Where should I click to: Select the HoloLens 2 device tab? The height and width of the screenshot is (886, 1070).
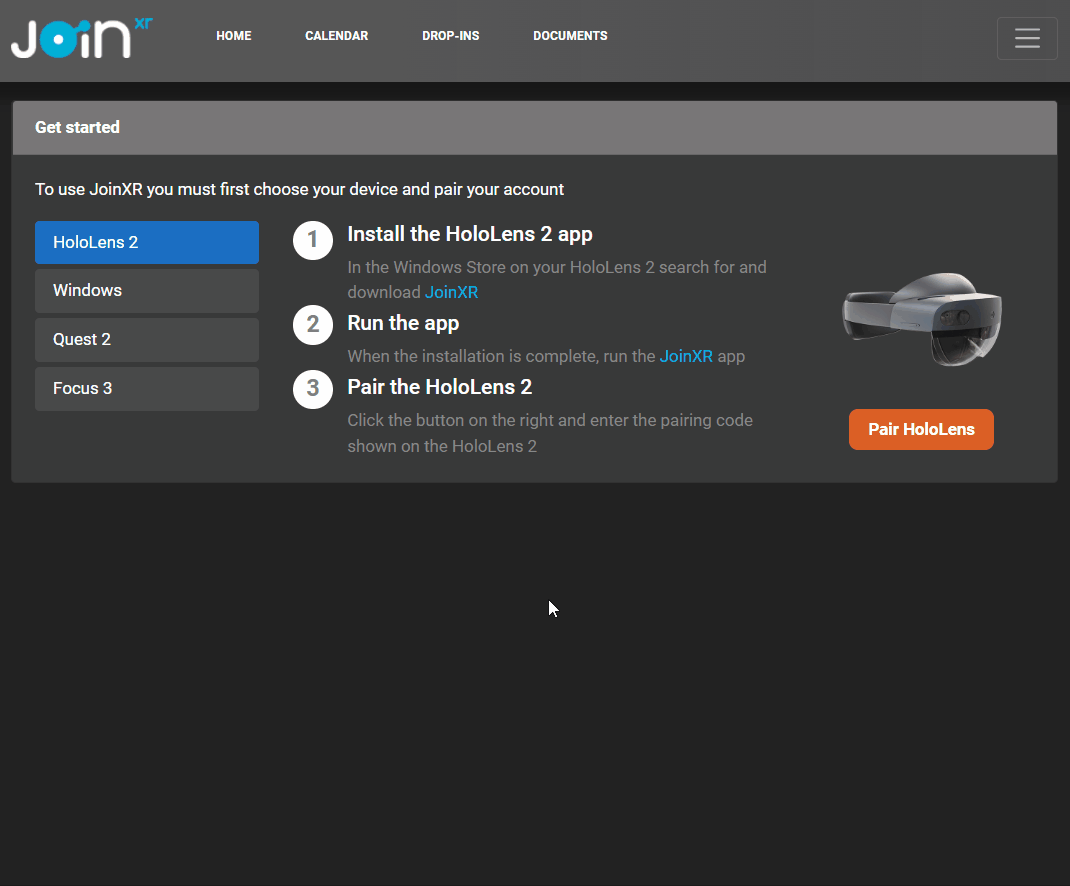pyautogui.click(x=147, y=242)
